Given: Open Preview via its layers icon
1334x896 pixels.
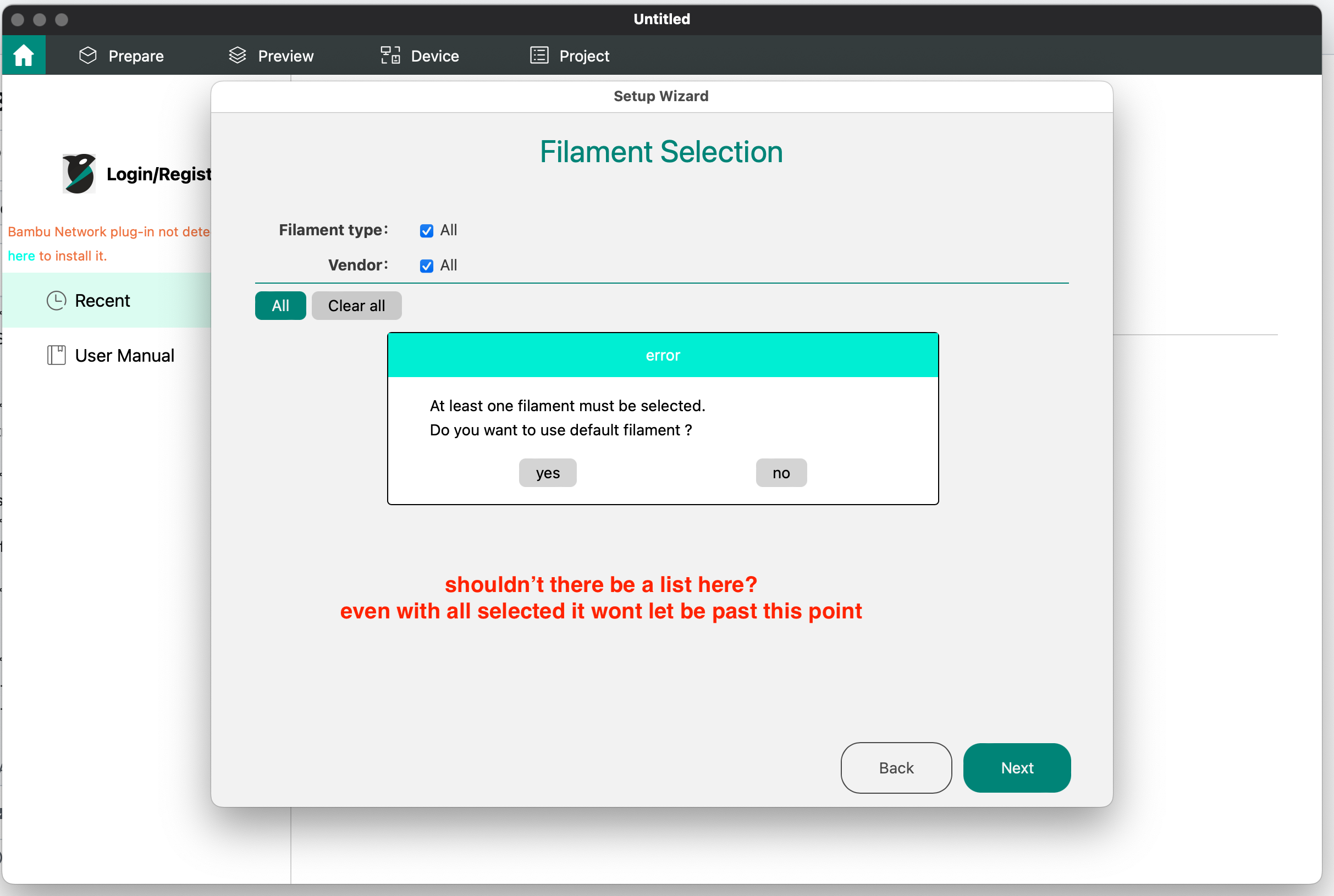Looking at the screenshot, I should click(238, 55).
